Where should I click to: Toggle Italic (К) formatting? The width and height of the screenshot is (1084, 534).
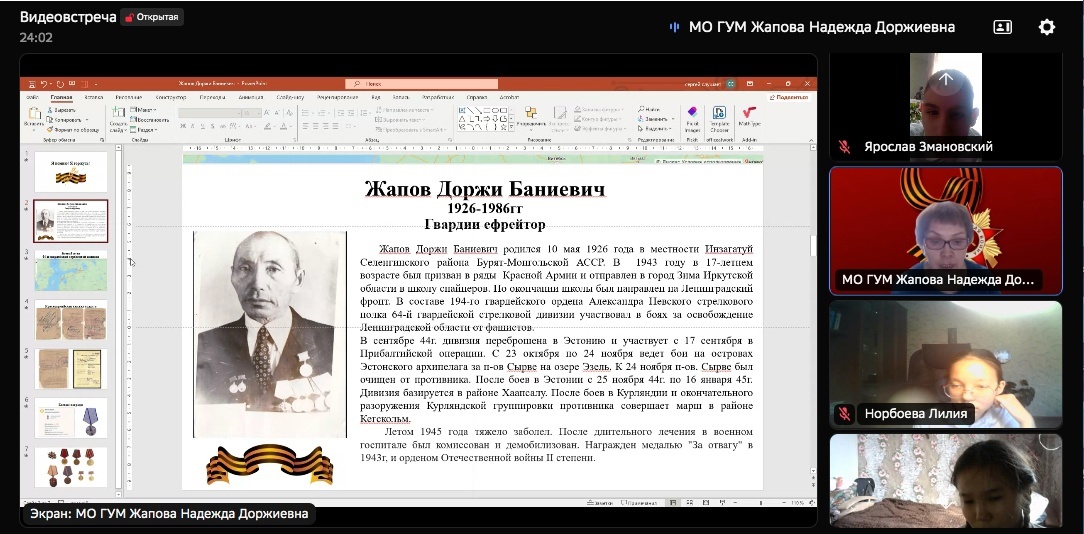(x=193, y=126)
